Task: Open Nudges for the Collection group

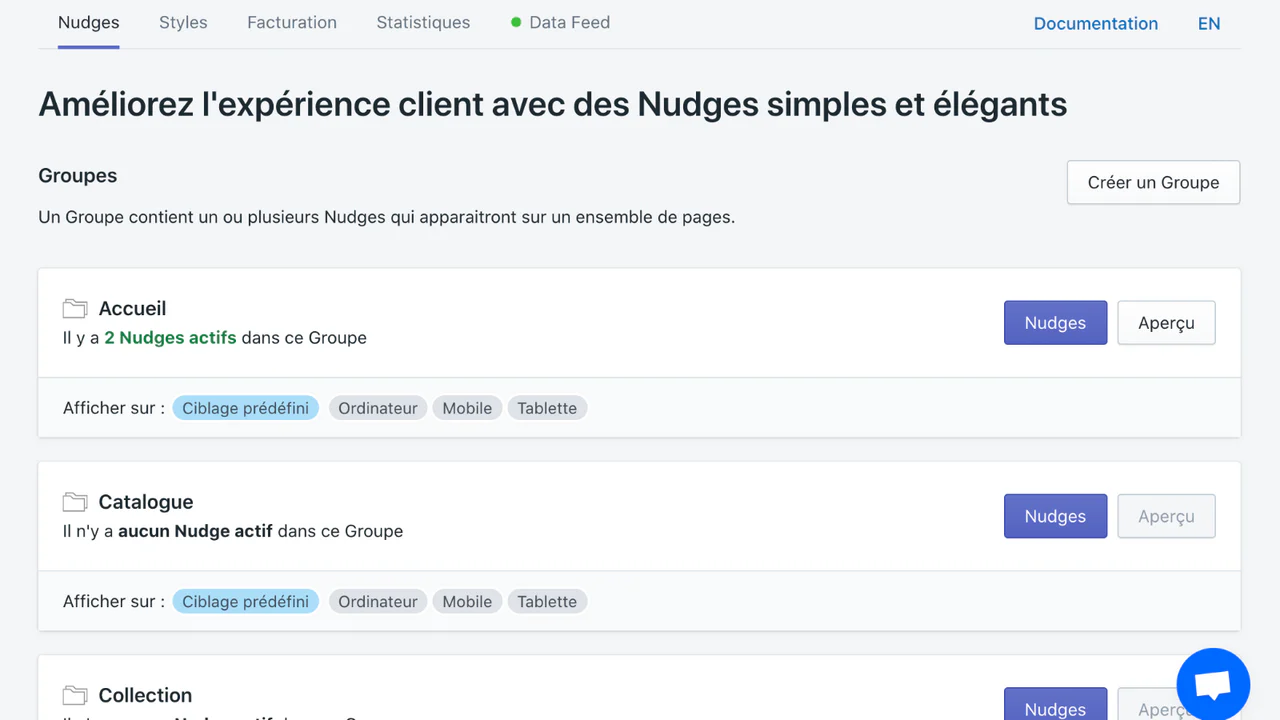Action: (x=1055, y=706)
